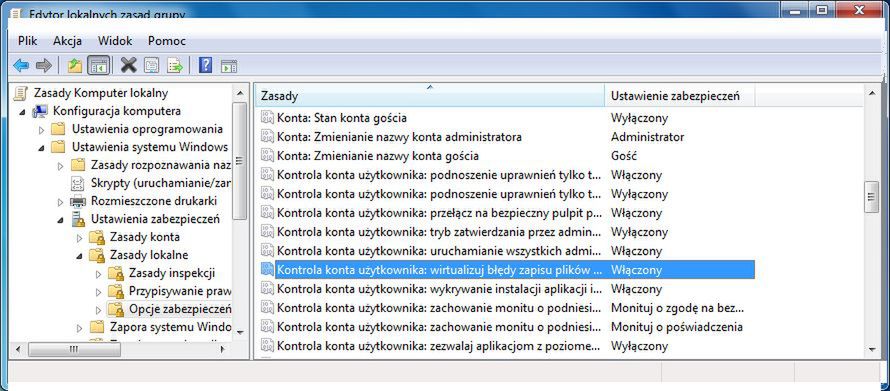Viewport: 890px width, 391px height.
Task: Click the policy list vertical scrollbar thumb
Action: click(871, 197)
